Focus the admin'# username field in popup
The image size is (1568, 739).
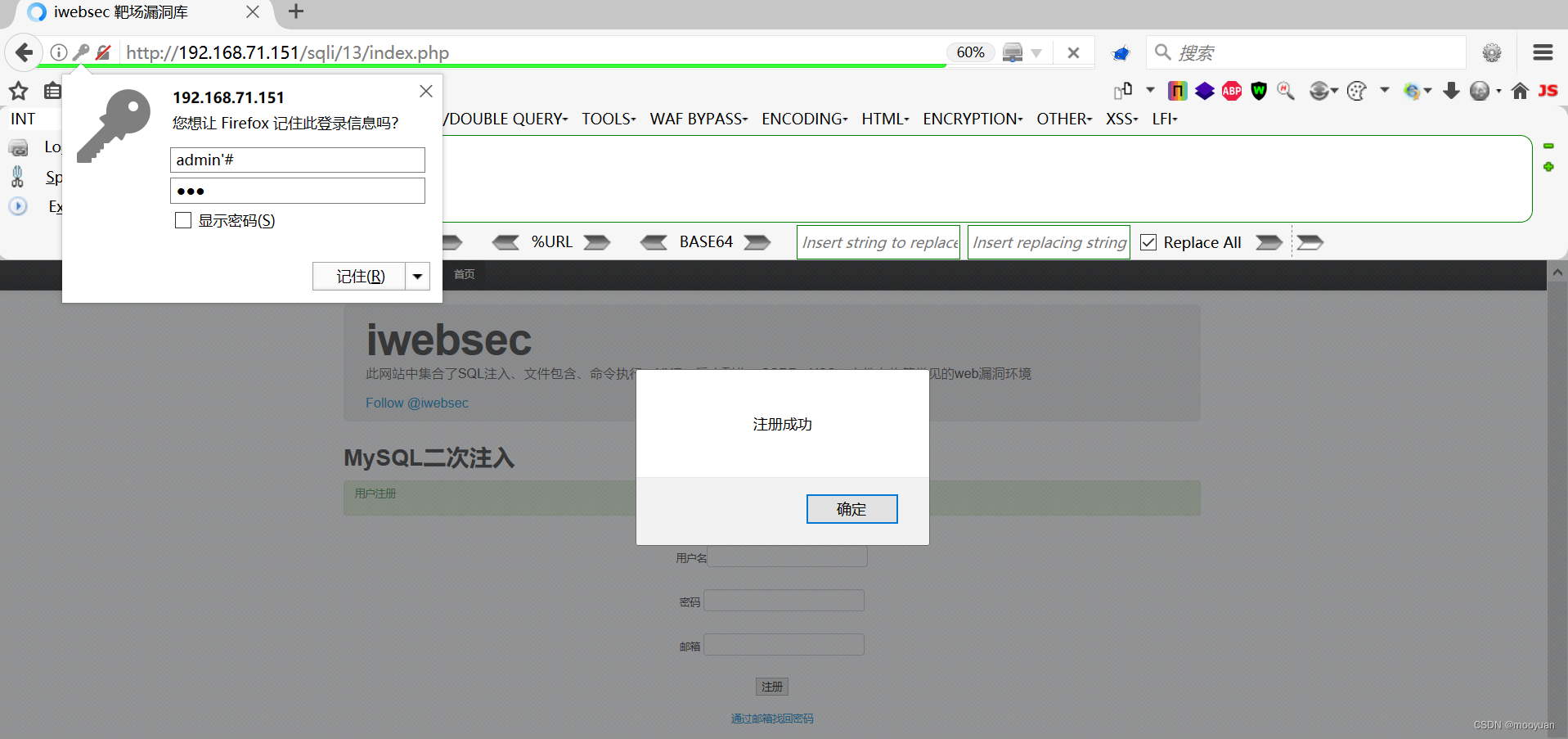pyautogui.click(x=298, y=160)
